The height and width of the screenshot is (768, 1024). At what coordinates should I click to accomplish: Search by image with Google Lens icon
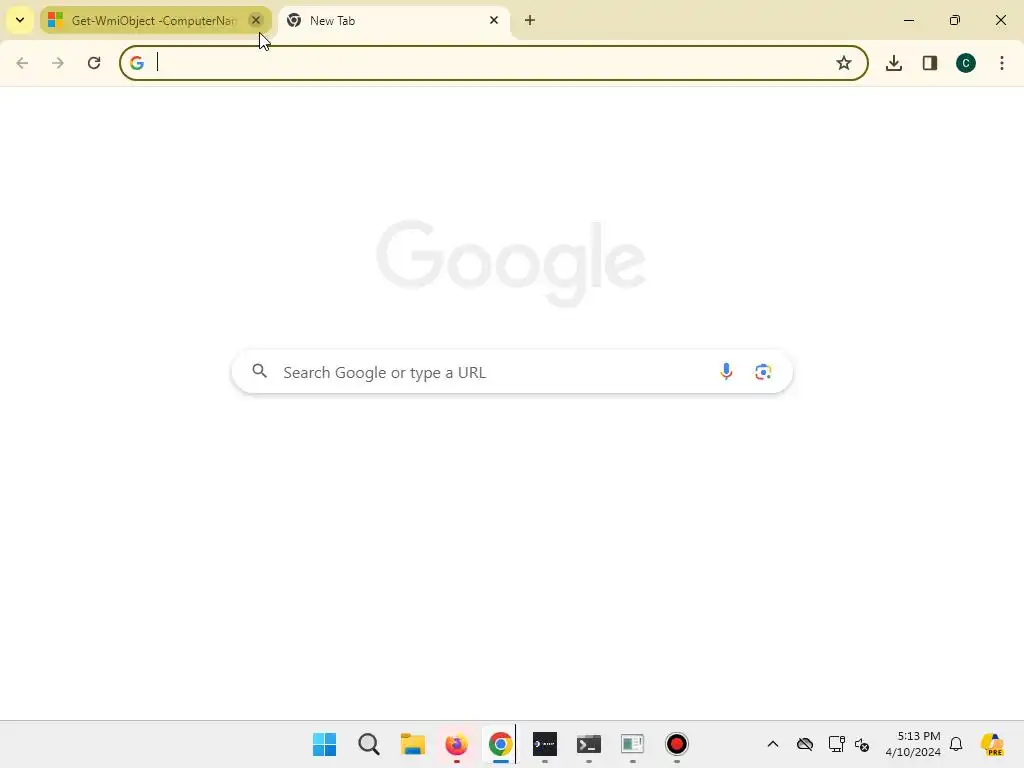pyautogui.click(x=763, y=372)
